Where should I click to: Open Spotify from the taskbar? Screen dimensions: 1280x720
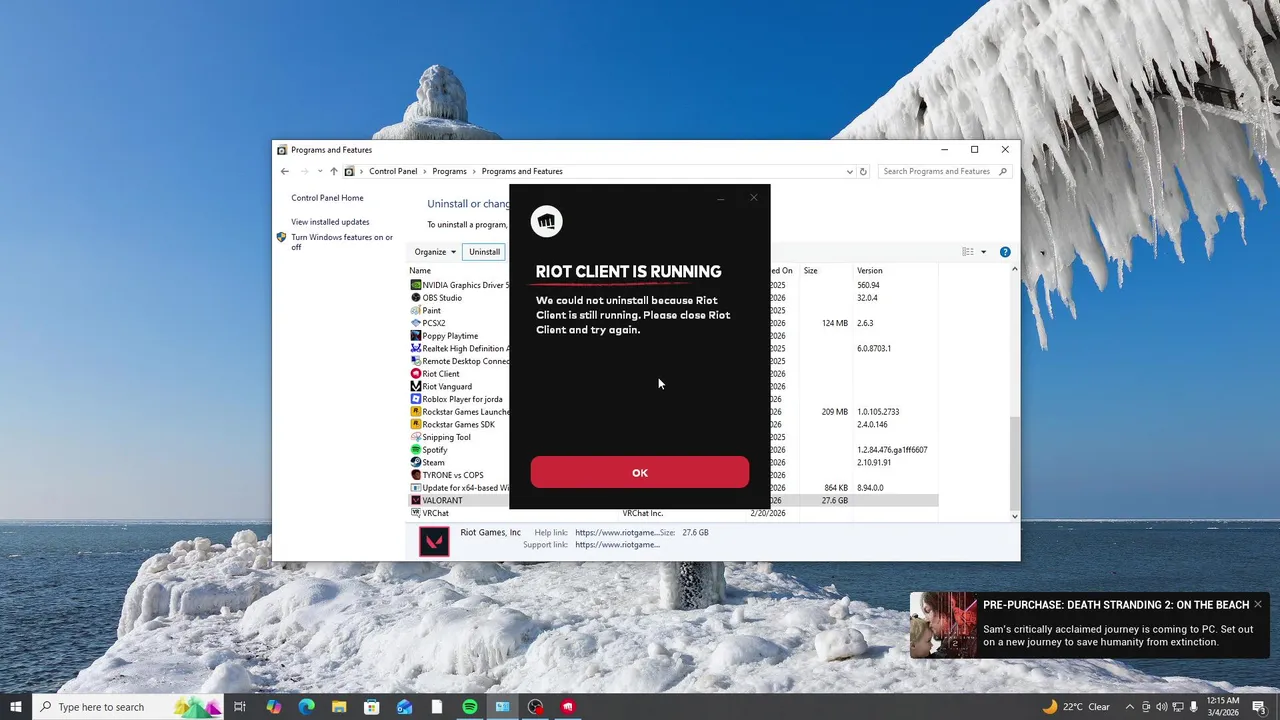[470, 707]
